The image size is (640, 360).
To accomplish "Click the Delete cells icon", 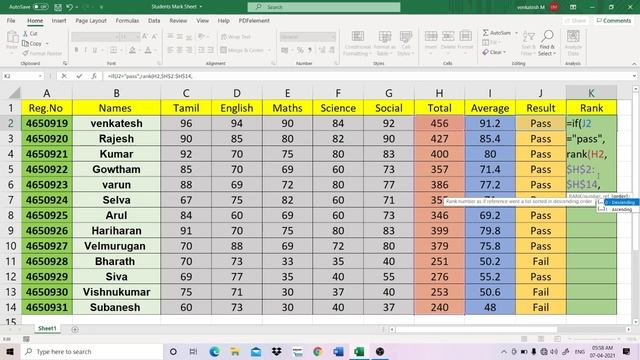I will tap(448, 37).
